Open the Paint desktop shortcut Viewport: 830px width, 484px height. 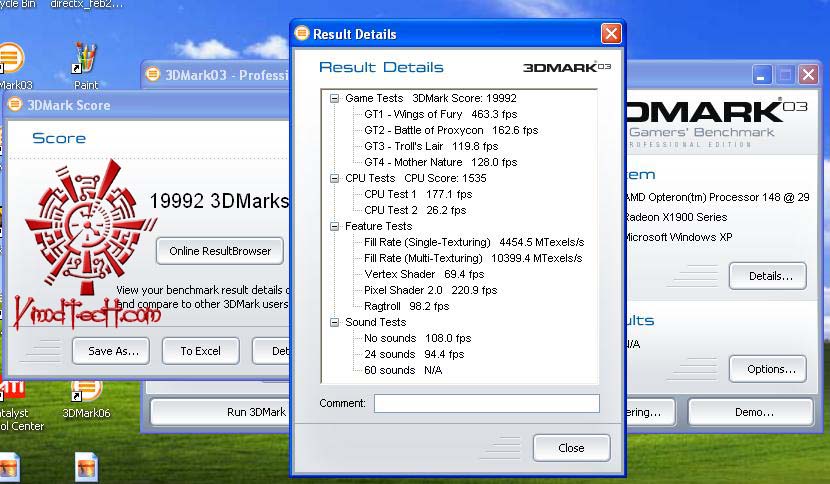pyautogui.click(x=85, y=66)
